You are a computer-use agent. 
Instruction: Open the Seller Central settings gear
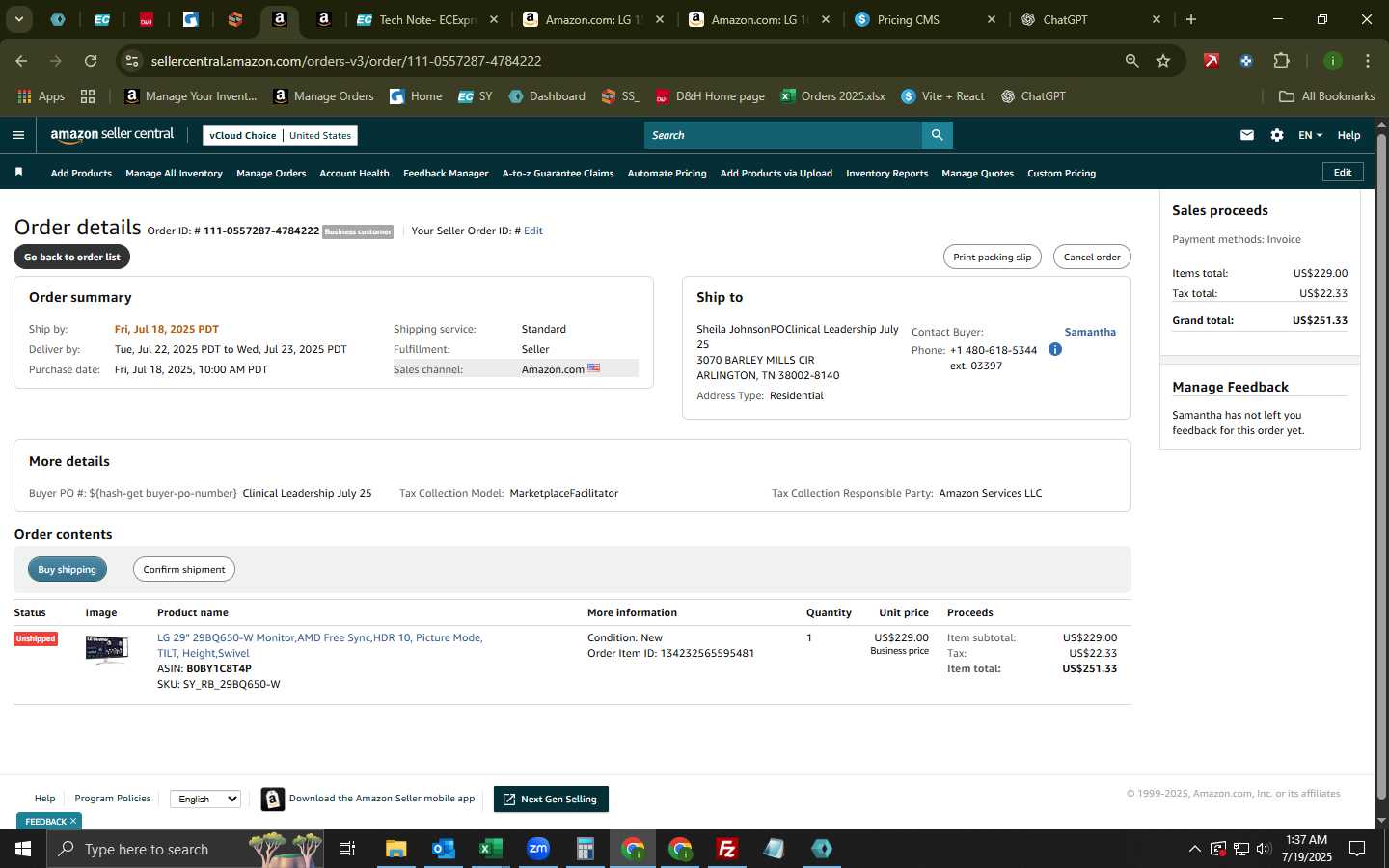click(1277, 135)
